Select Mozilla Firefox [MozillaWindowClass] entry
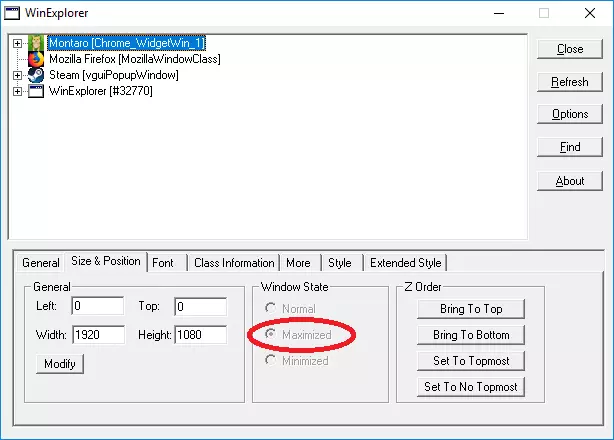Screen dimensions: 614x440 pyautogui.click(x=135, y=59)
